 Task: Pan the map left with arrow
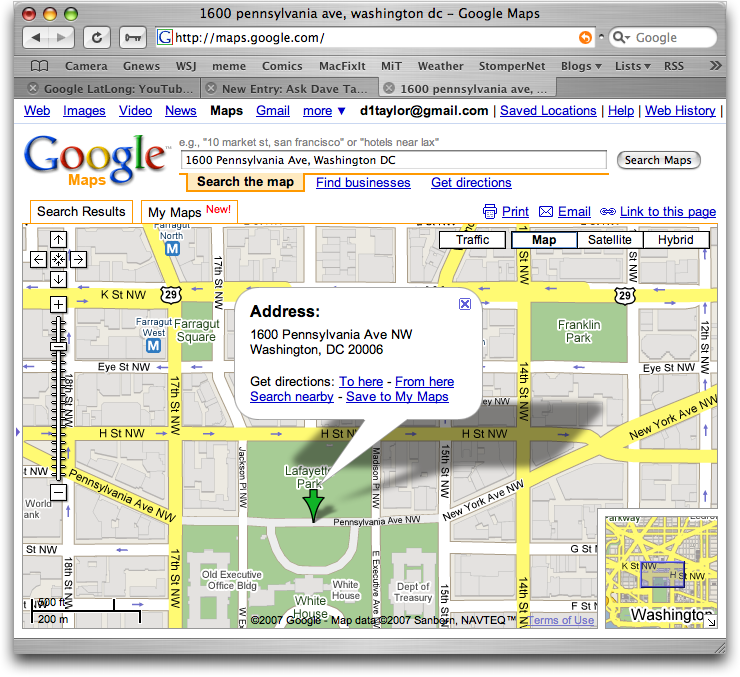pos(38,259)
